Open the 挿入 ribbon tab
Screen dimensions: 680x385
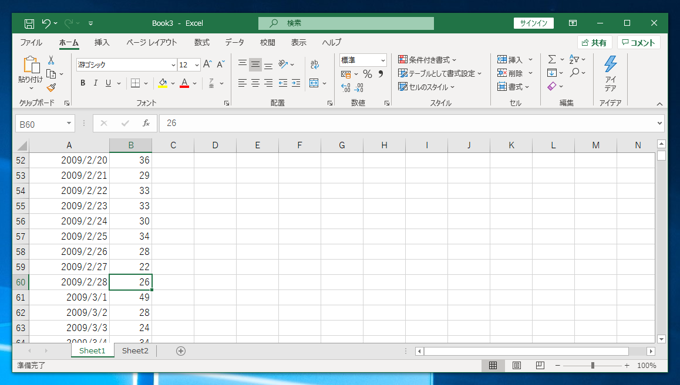pyautogui.click(x=102, y=42)
